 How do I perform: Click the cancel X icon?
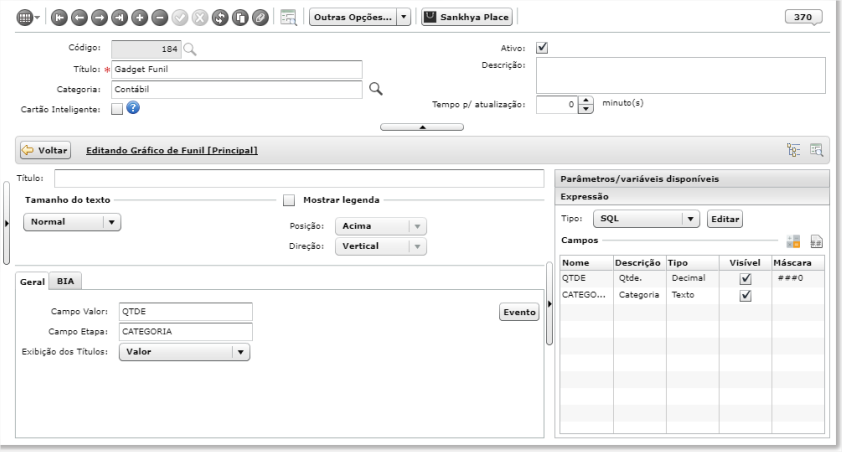pyautogui.click(x=200, y=18)
